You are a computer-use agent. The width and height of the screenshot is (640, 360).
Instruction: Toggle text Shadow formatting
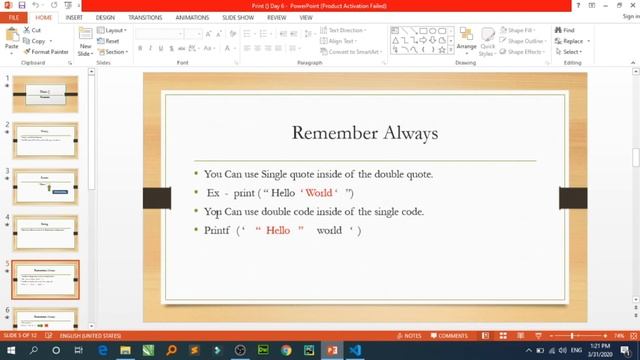[x=171, y=48]
